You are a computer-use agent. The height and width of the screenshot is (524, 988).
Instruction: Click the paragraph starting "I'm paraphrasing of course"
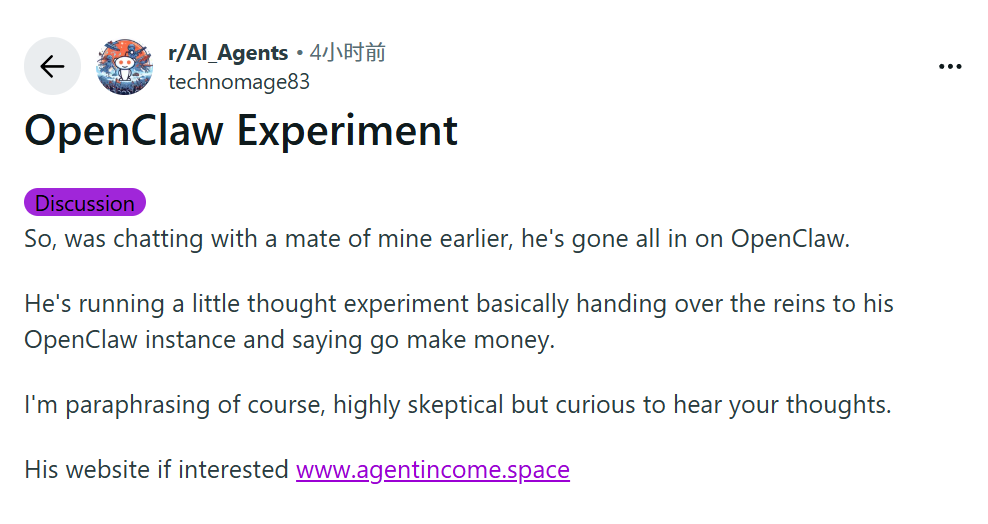point(457,405)
